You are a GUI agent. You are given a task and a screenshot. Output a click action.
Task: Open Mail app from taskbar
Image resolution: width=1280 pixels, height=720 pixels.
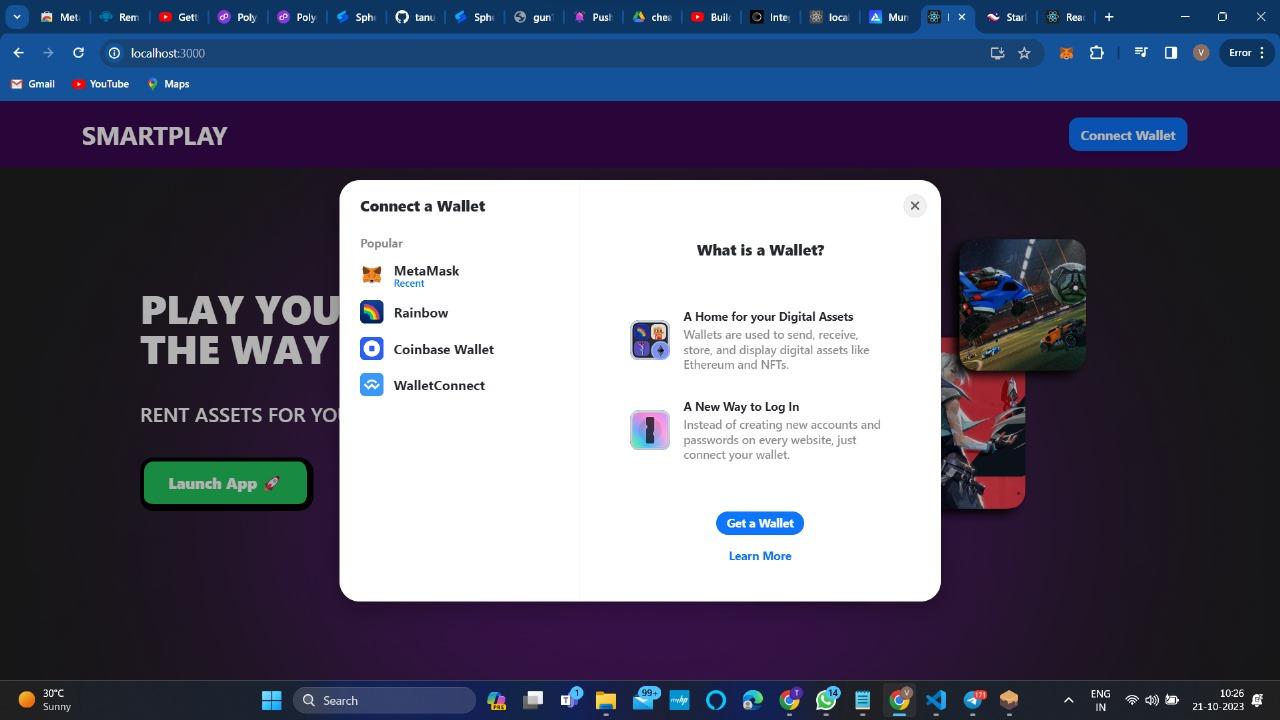click(x=643, y=700)
